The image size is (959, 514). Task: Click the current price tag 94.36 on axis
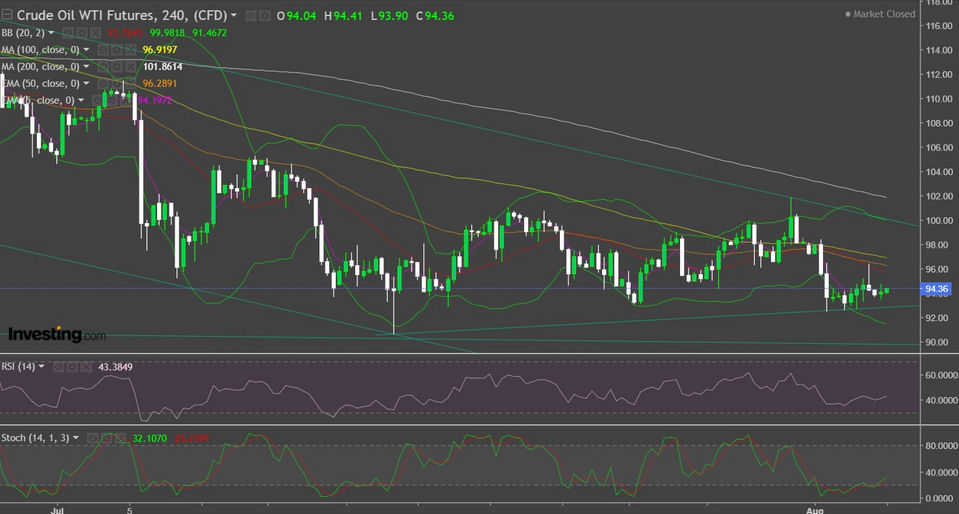point(937,289)
